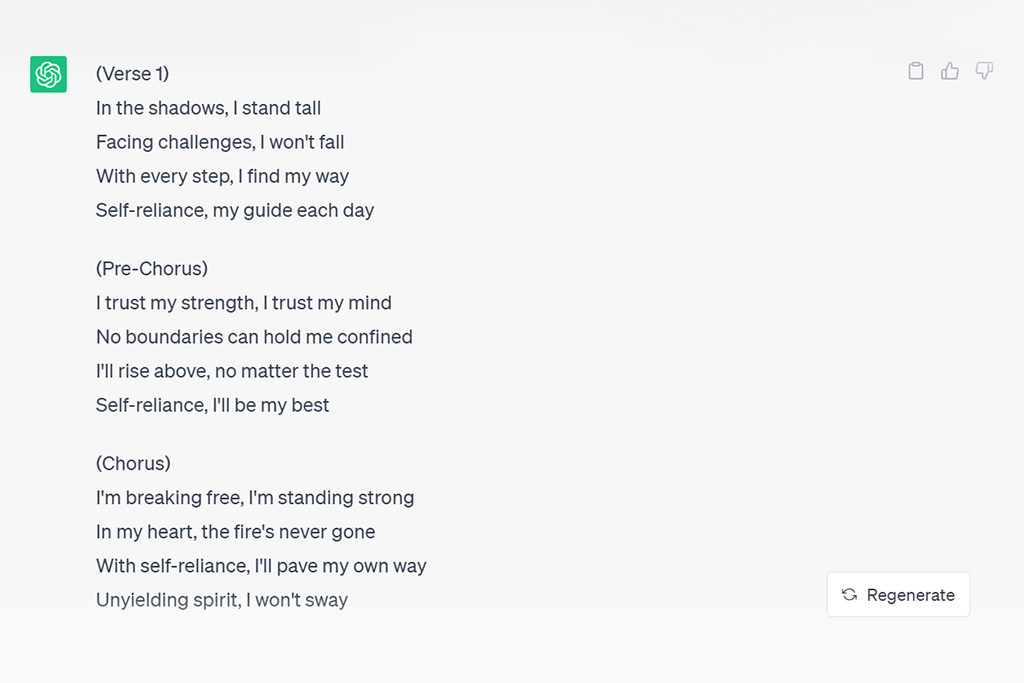This screenshot has width=1024, height=683.
Task: Click the green ChatGPT avatar logo
Action: (48, 74)
